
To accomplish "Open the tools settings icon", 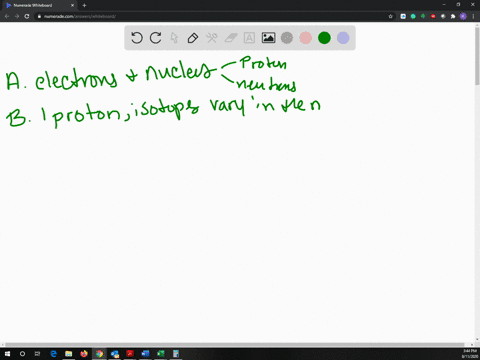I will [212, 38].
